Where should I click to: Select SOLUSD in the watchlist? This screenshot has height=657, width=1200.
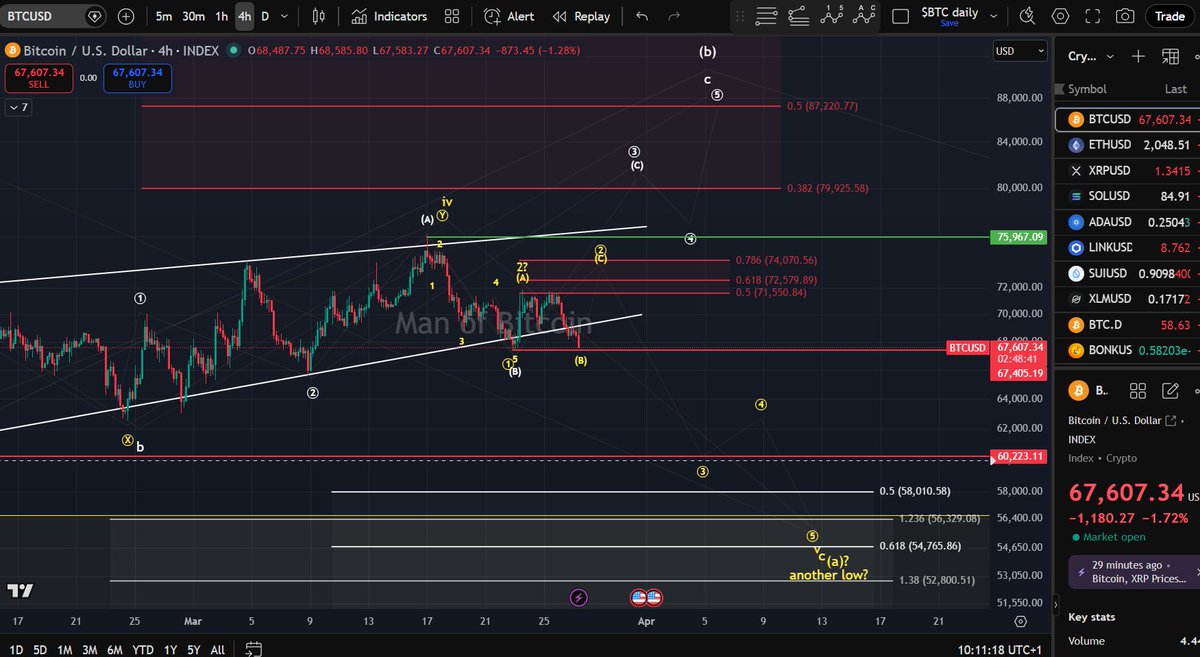[x=1127, y=196]
